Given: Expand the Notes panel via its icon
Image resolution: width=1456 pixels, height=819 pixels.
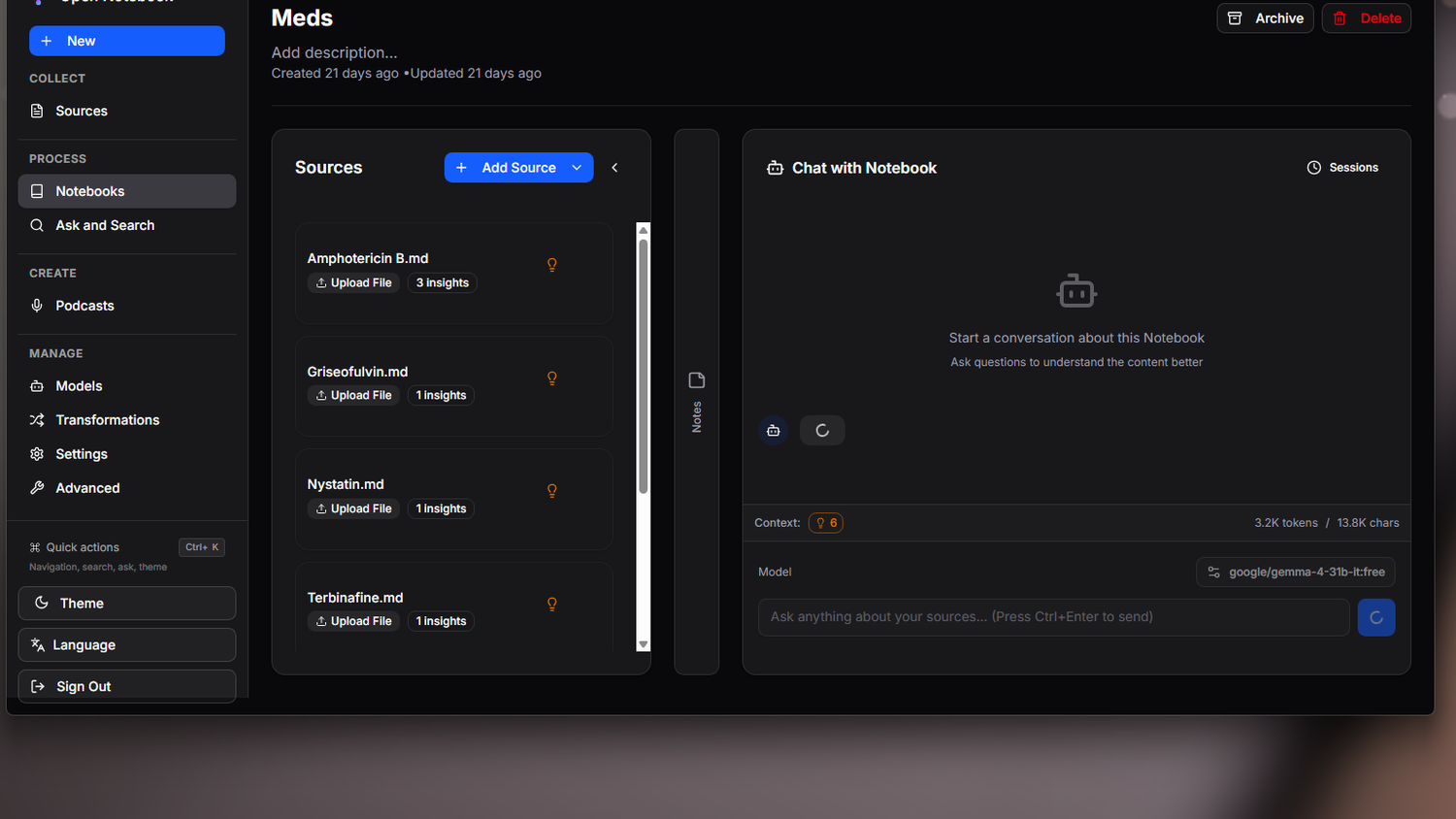Looking at the screenshot, I should [x=697, y=380].
